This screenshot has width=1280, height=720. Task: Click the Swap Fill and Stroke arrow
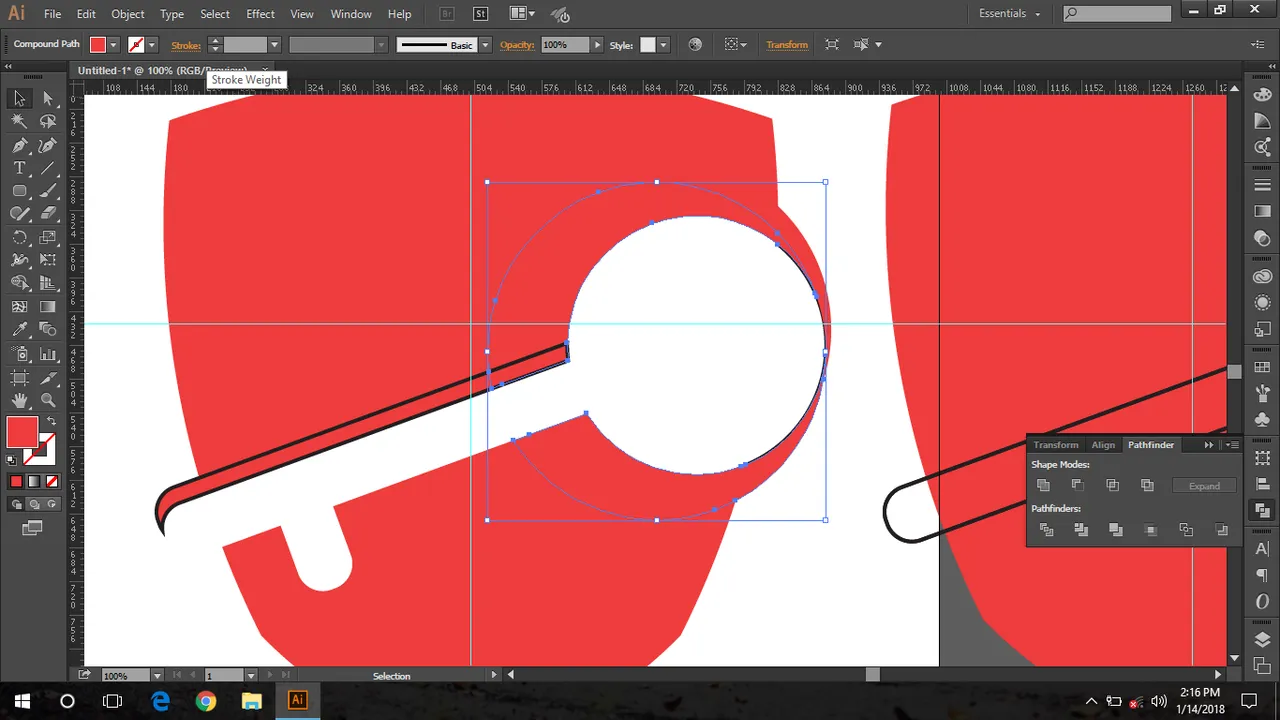click(50, 422)
